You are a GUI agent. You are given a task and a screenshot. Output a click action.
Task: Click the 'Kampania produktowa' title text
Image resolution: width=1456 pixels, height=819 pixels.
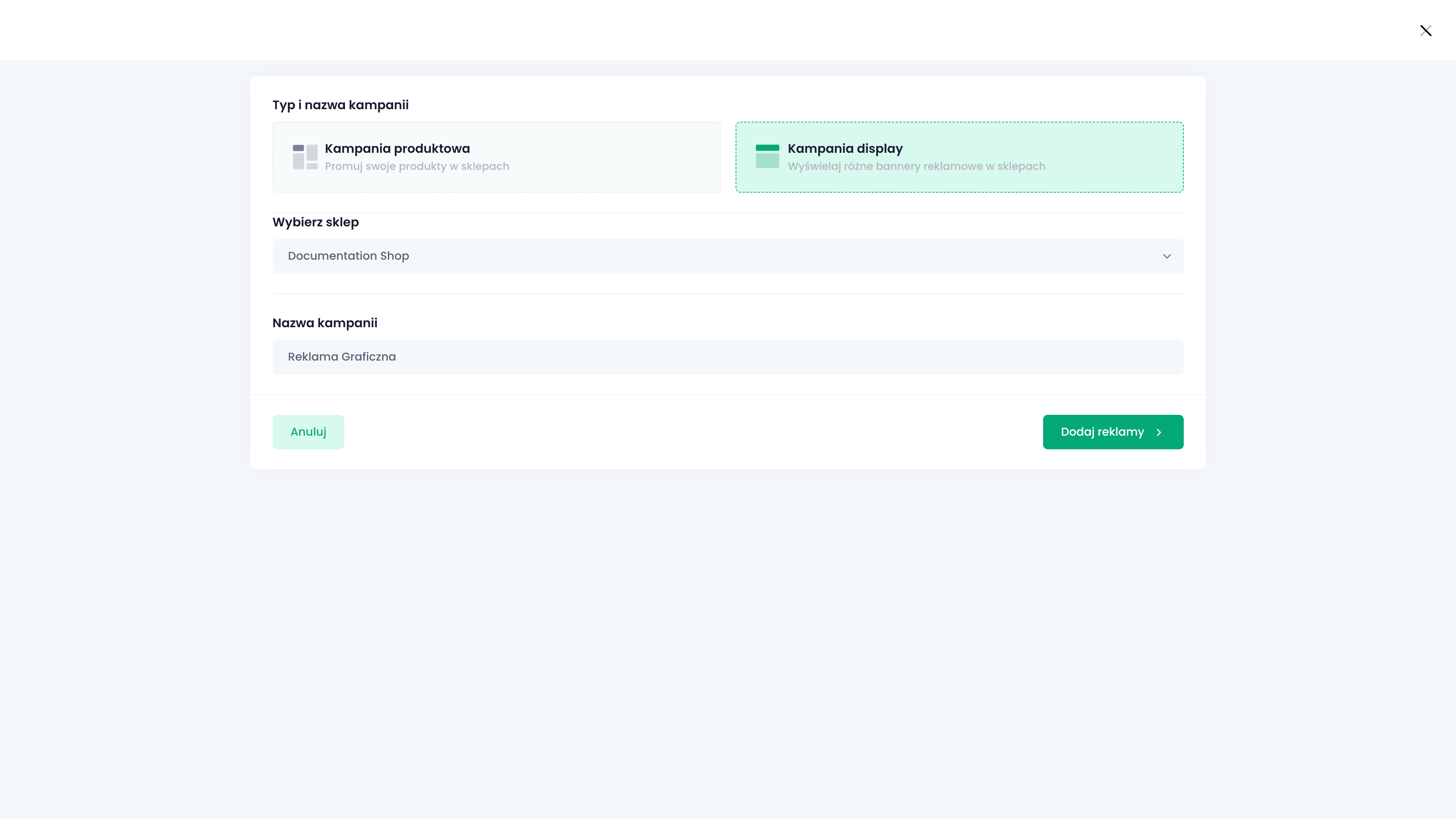pyautogui.click(x=397, y=149)
